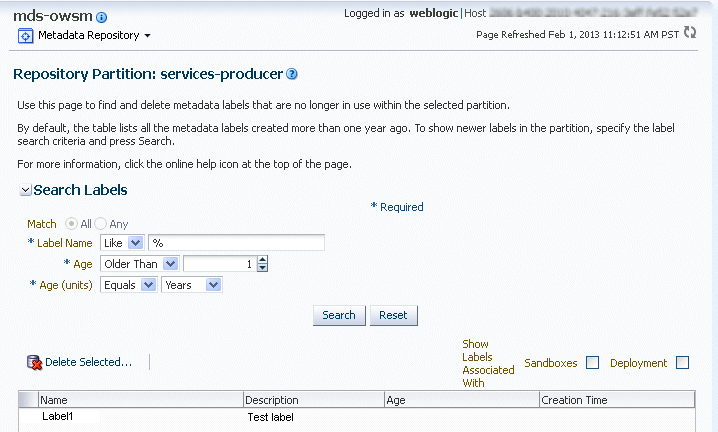Click the info icon beside mds-owsm
The height and width of the screenshot is (432, 718).
point(102,17)
